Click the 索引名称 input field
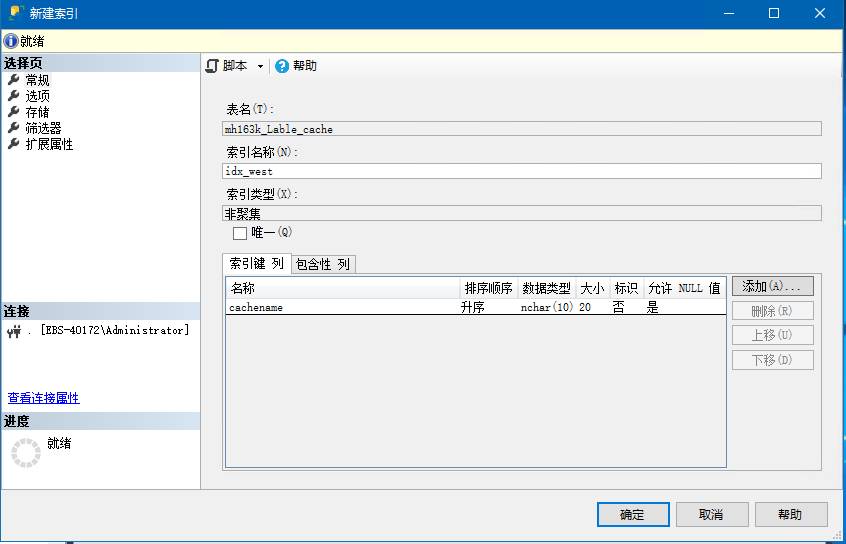This screenshot has height=544, width=846. [x=521, y=171]
